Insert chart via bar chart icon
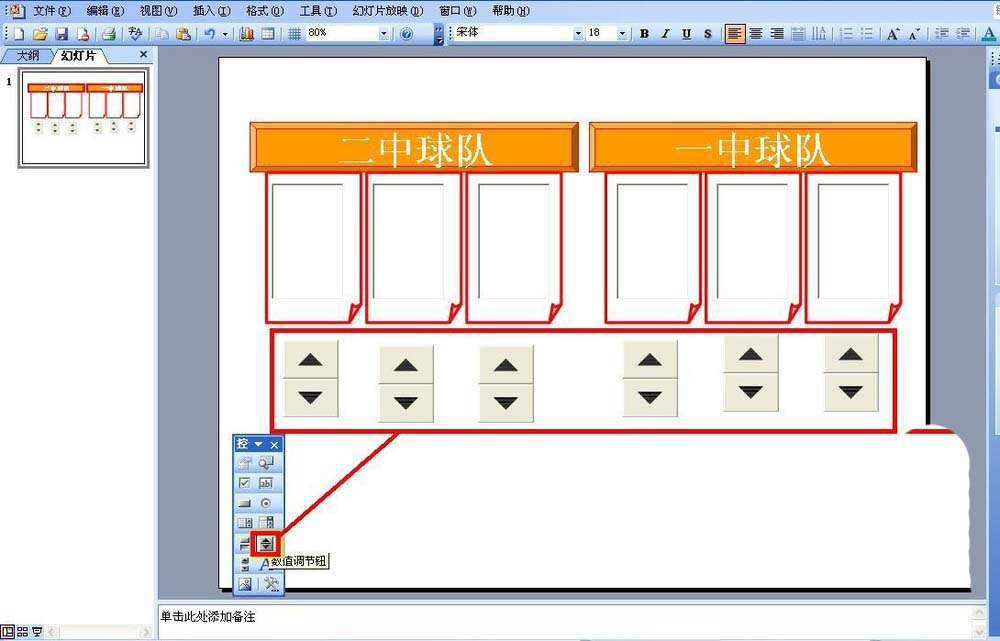The width and height of the screenshot is (1000, 641). pos(246,34)
